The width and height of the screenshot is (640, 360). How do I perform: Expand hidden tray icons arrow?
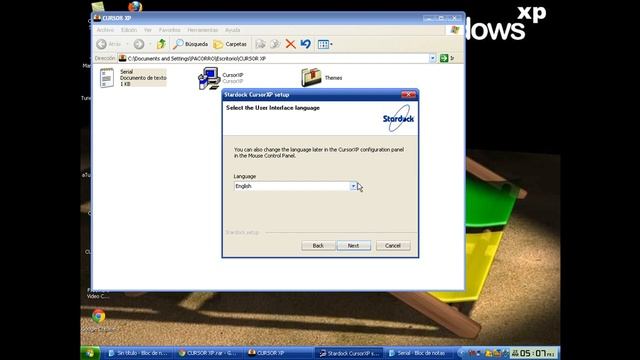[462, 353]
